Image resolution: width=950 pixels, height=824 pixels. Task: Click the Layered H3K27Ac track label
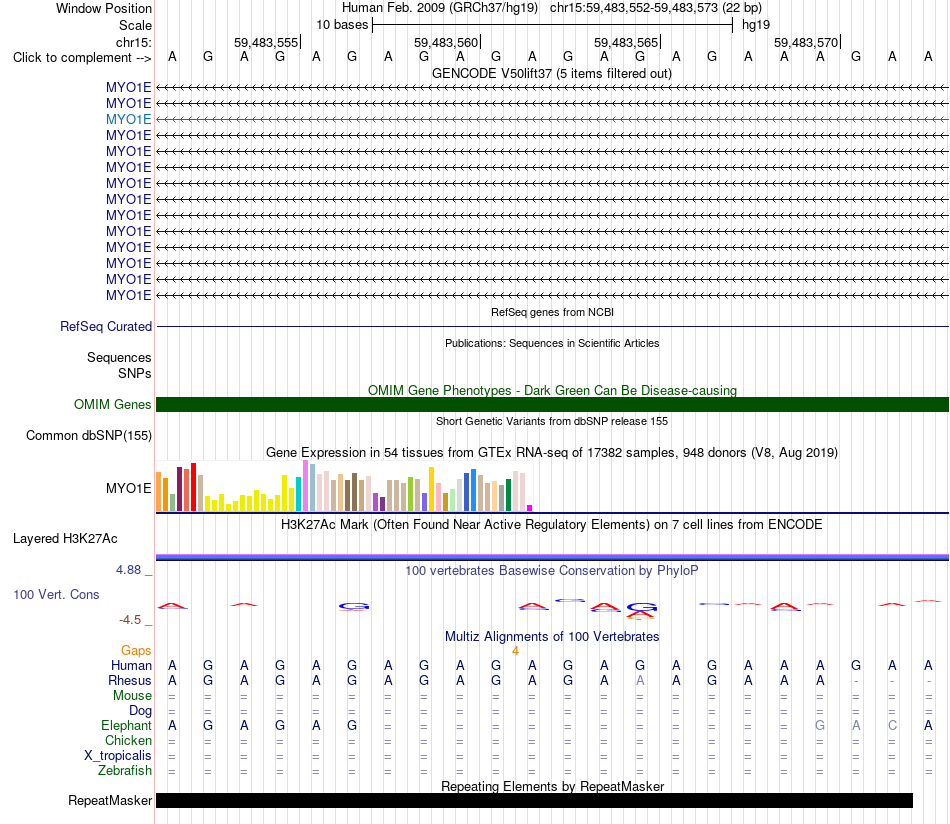pos(65,538)
